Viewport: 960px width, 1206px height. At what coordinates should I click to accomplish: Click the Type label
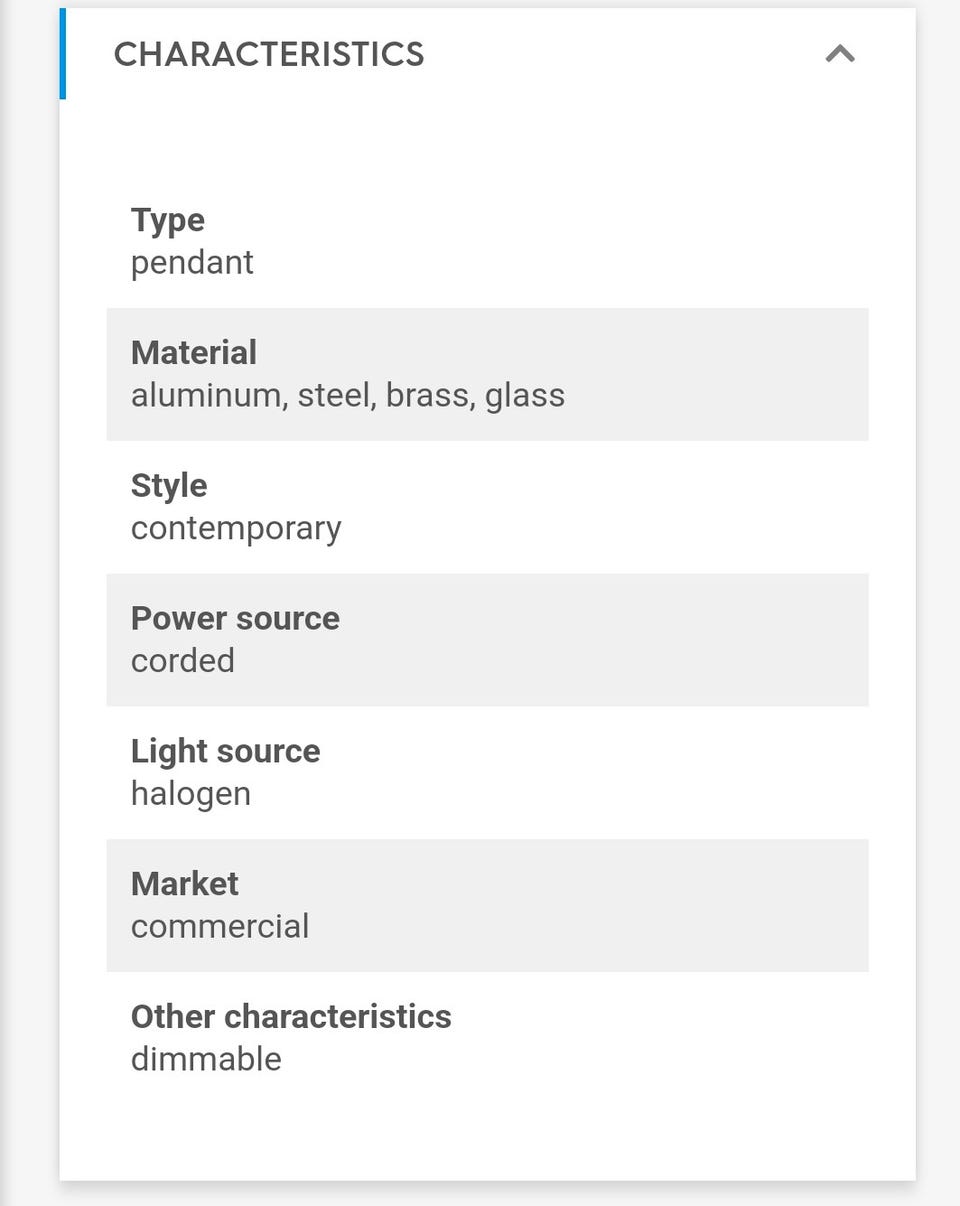(x=168, y=220)
